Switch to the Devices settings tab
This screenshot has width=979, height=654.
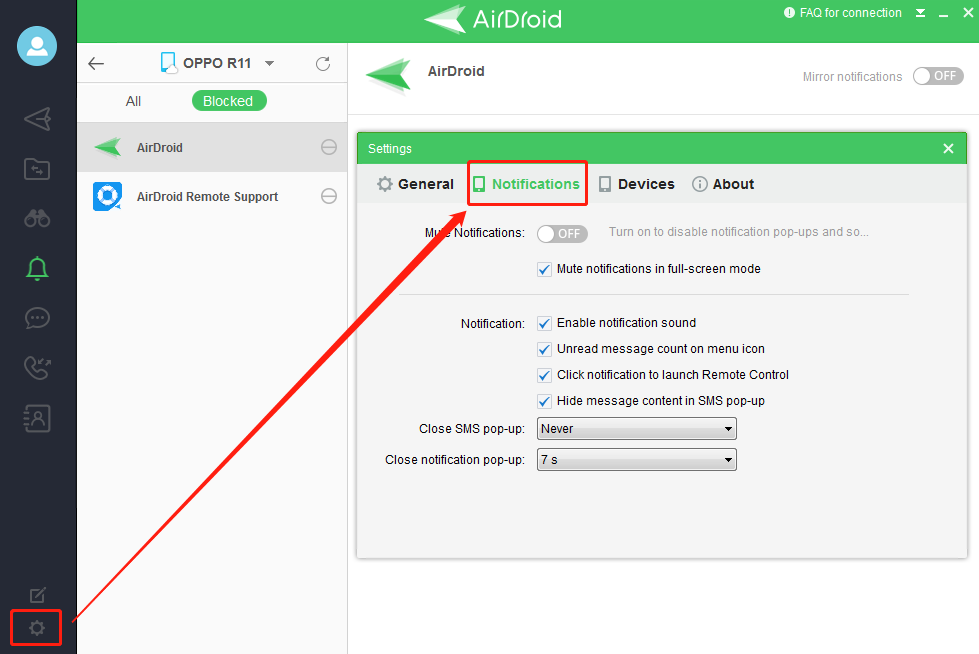pyautogui.click(x=636, y=184)
